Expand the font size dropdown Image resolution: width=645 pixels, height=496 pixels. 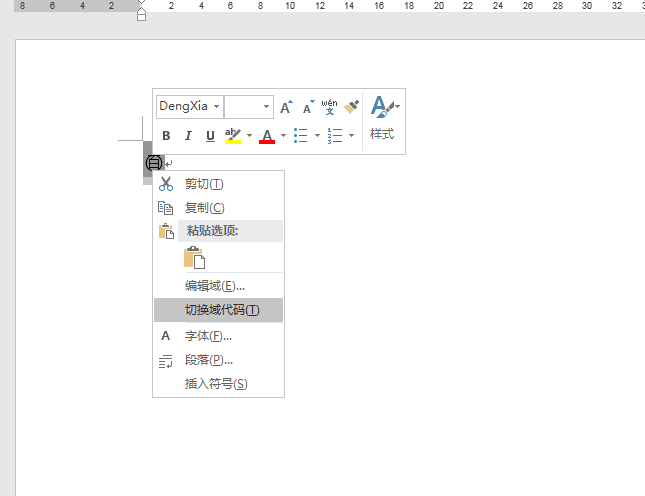[x=266, y=107]
